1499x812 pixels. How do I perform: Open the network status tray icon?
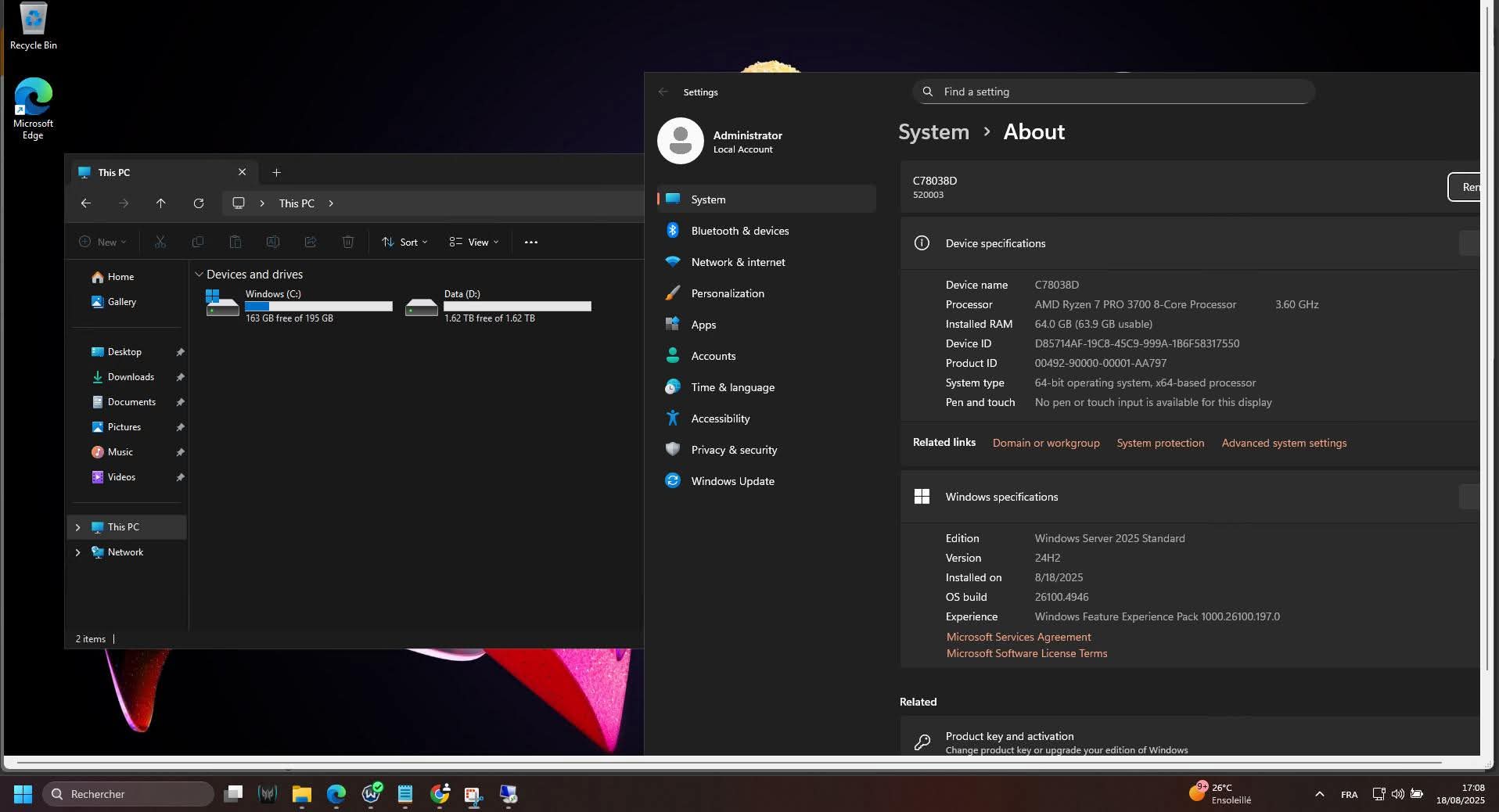click(x=1379, y=794)
